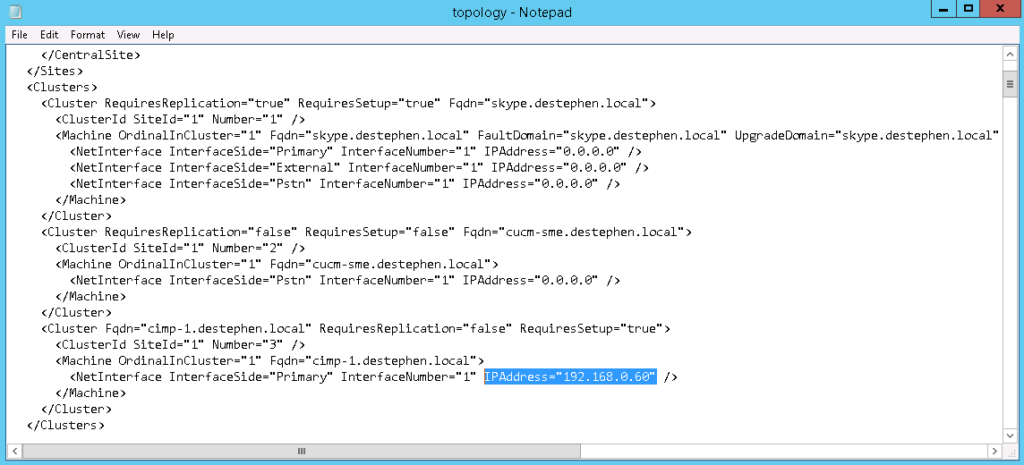Click the NetInterface line with InterfaceSide="External"
Viewport: 1024px width, 465px height.
click(359, 168)
